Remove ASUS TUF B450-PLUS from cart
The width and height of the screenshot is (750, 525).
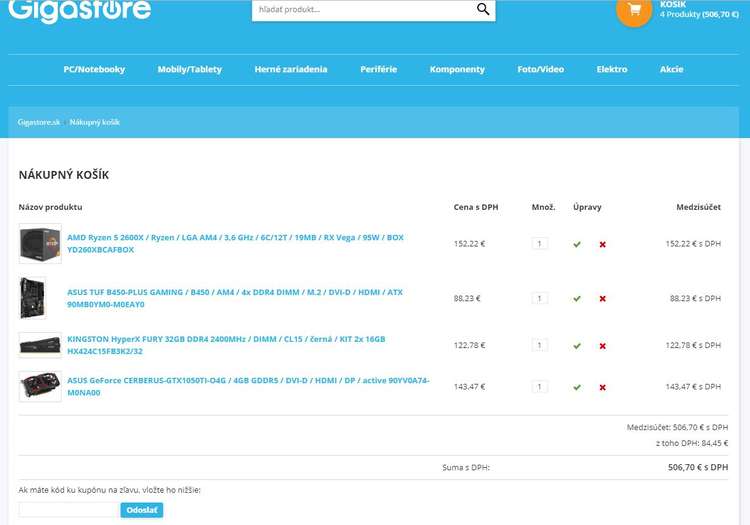pyautogui.click(x=603, y=299)
